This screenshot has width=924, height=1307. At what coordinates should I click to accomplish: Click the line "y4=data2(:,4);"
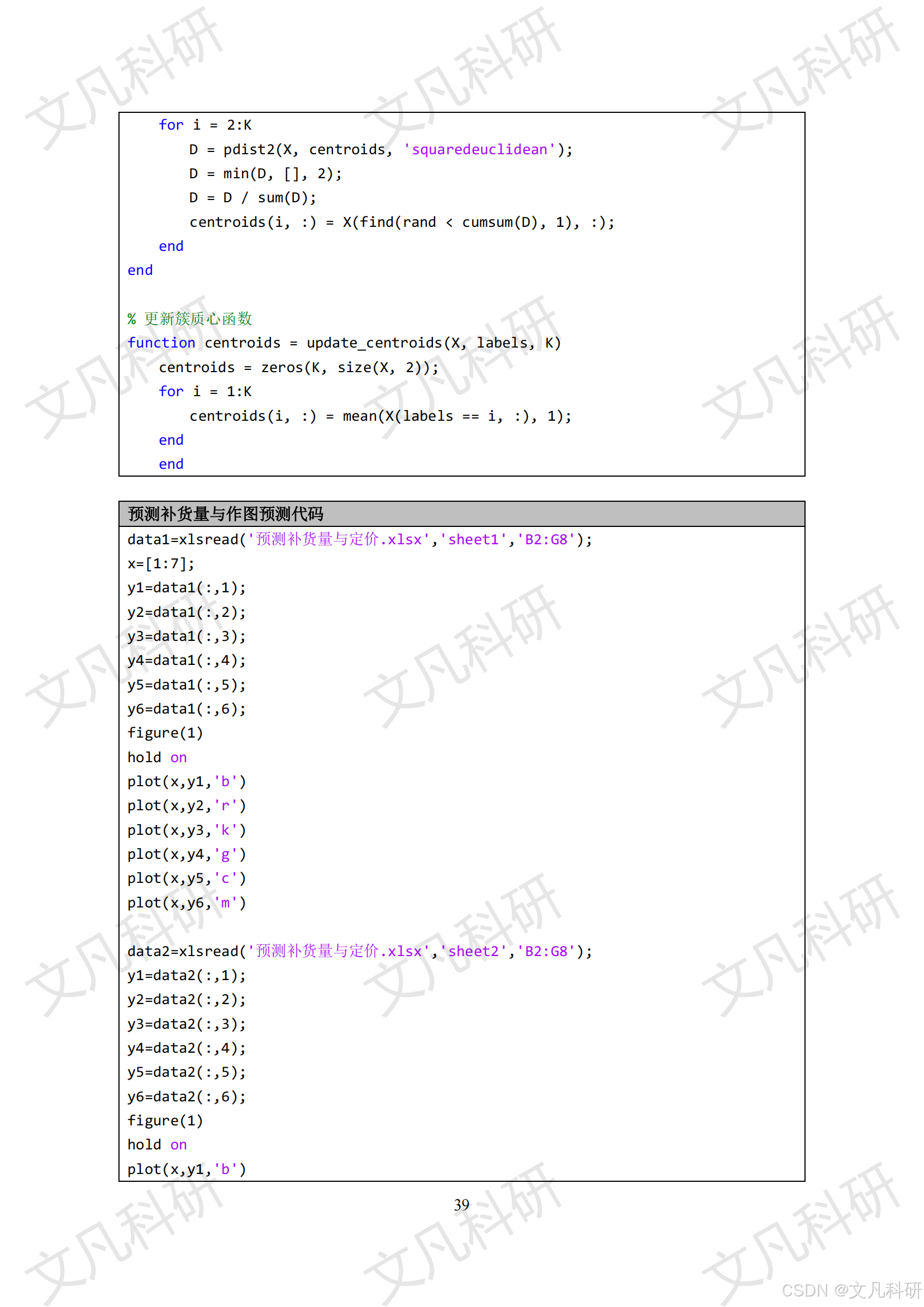187,1048
